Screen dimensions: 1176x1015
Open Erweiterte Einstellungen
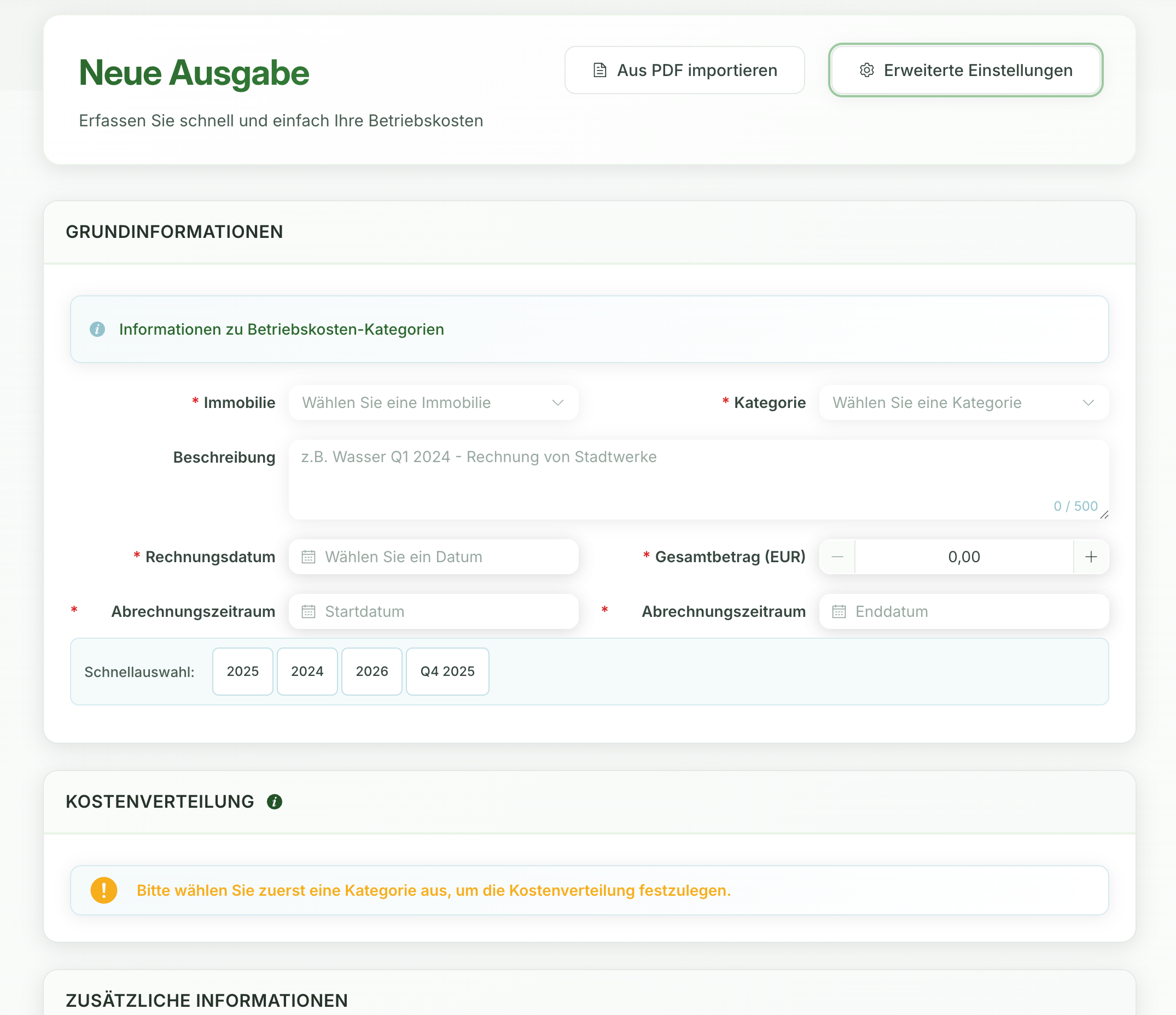tap(965, 70)
